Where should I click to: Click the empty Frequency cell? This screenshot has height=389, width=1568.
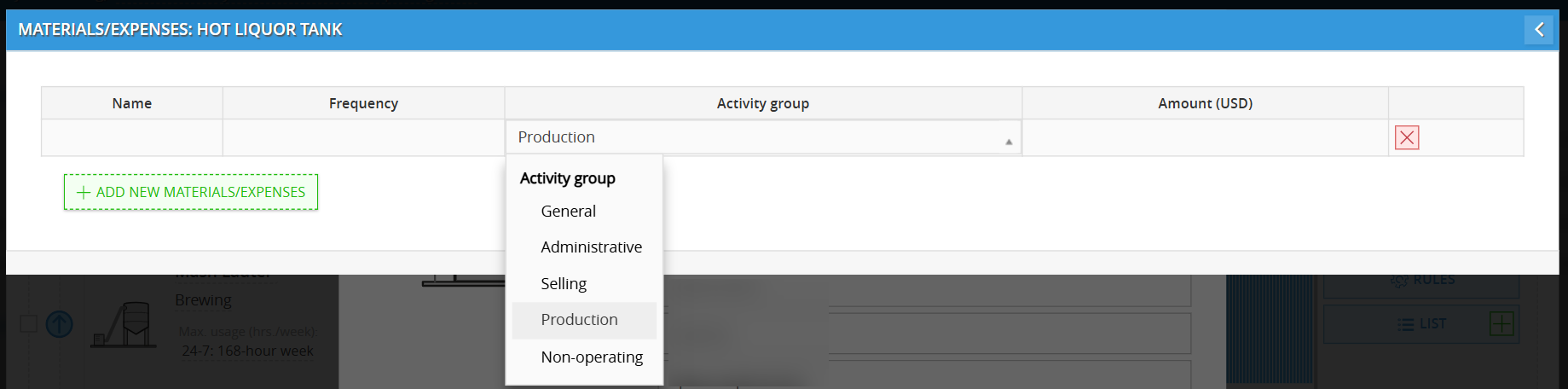coord(363,137)
